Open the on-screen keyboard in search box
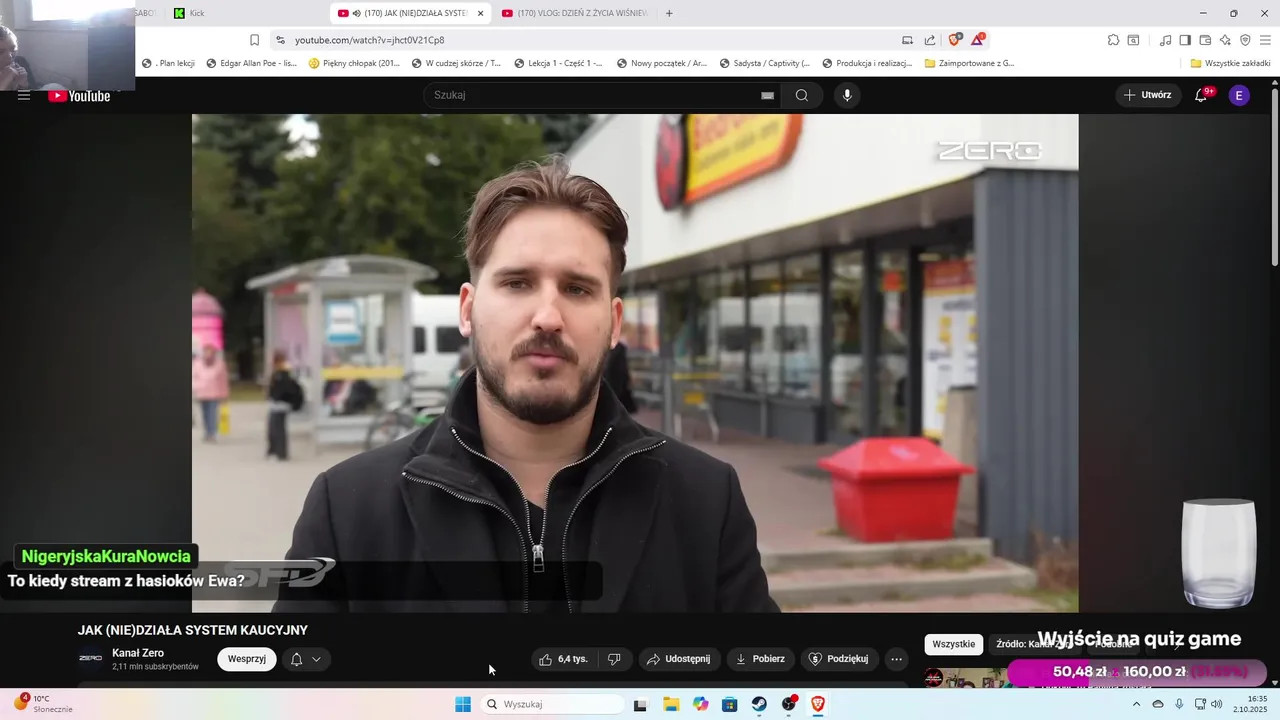This screenshot has height=720, width=1280. (x=767, y=95)
